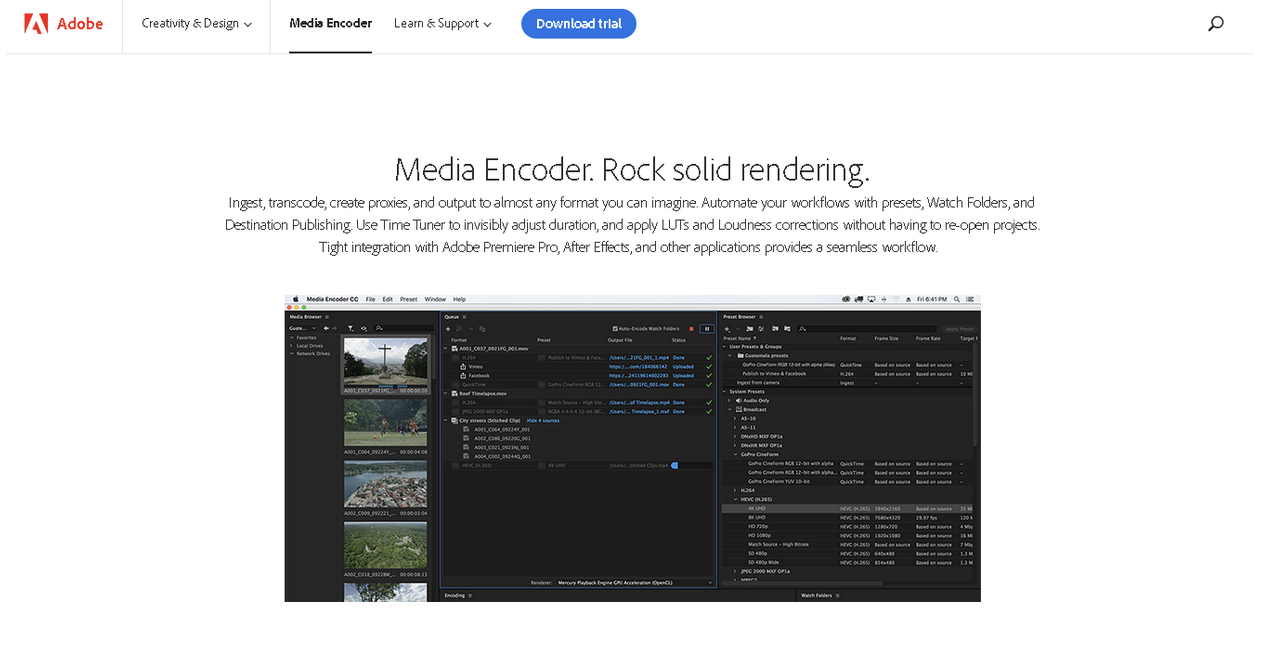Open Creativity & Design dropdown
Screen dimensions: 1274x664
click(196, 24)
